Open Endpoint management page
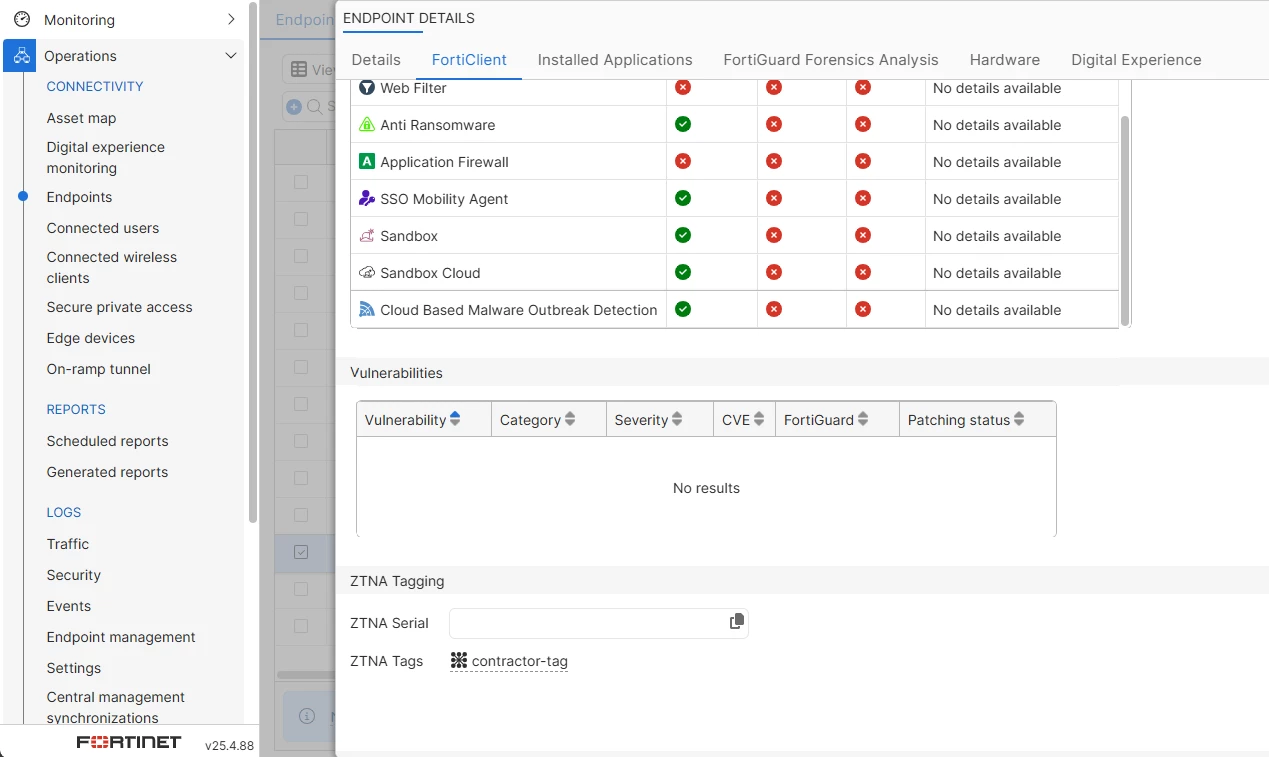The image size is (1269, 757). tap(121, 637)
